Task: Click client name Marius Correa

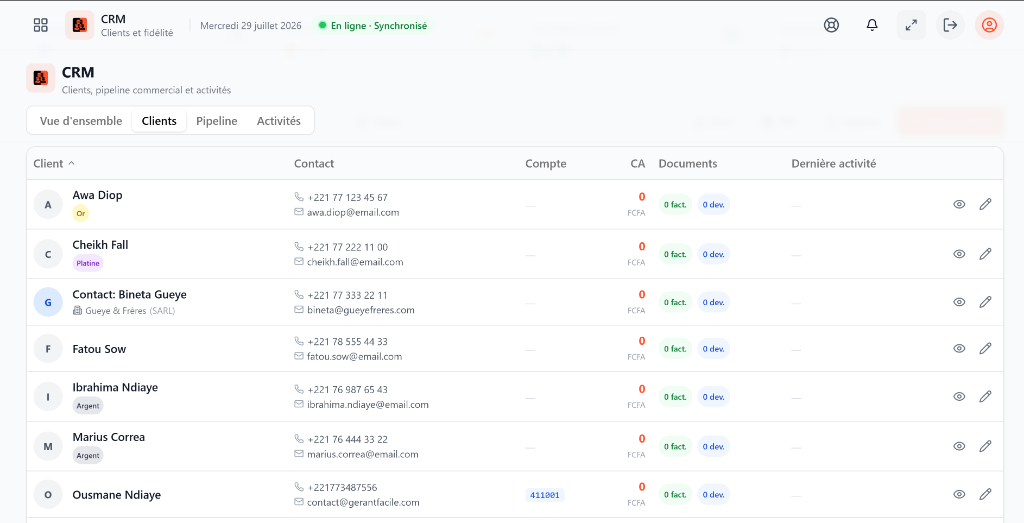Action: [x=108, y=437]
